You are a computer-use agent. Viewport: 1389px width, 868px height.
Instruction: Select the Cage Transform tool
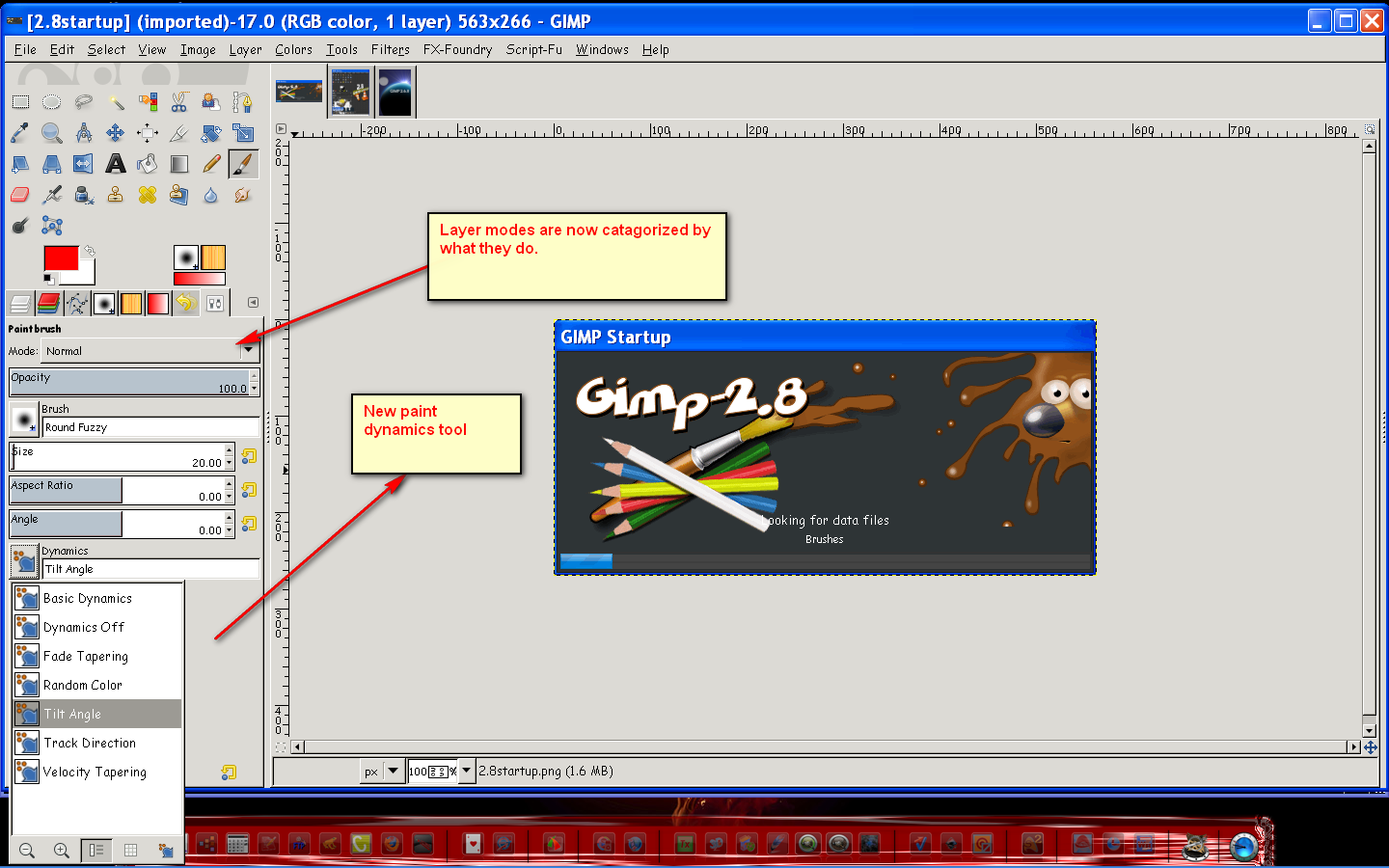point(52,226)
